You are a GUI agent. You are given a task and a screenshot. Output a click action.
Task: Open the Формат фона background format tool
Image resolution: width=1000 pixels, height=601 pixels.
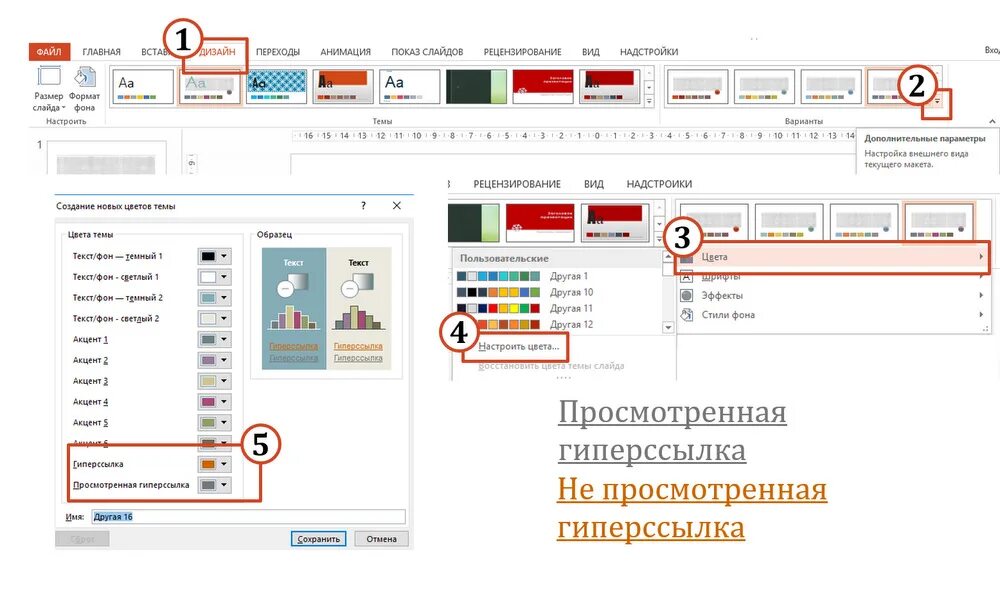coord(84,88)
